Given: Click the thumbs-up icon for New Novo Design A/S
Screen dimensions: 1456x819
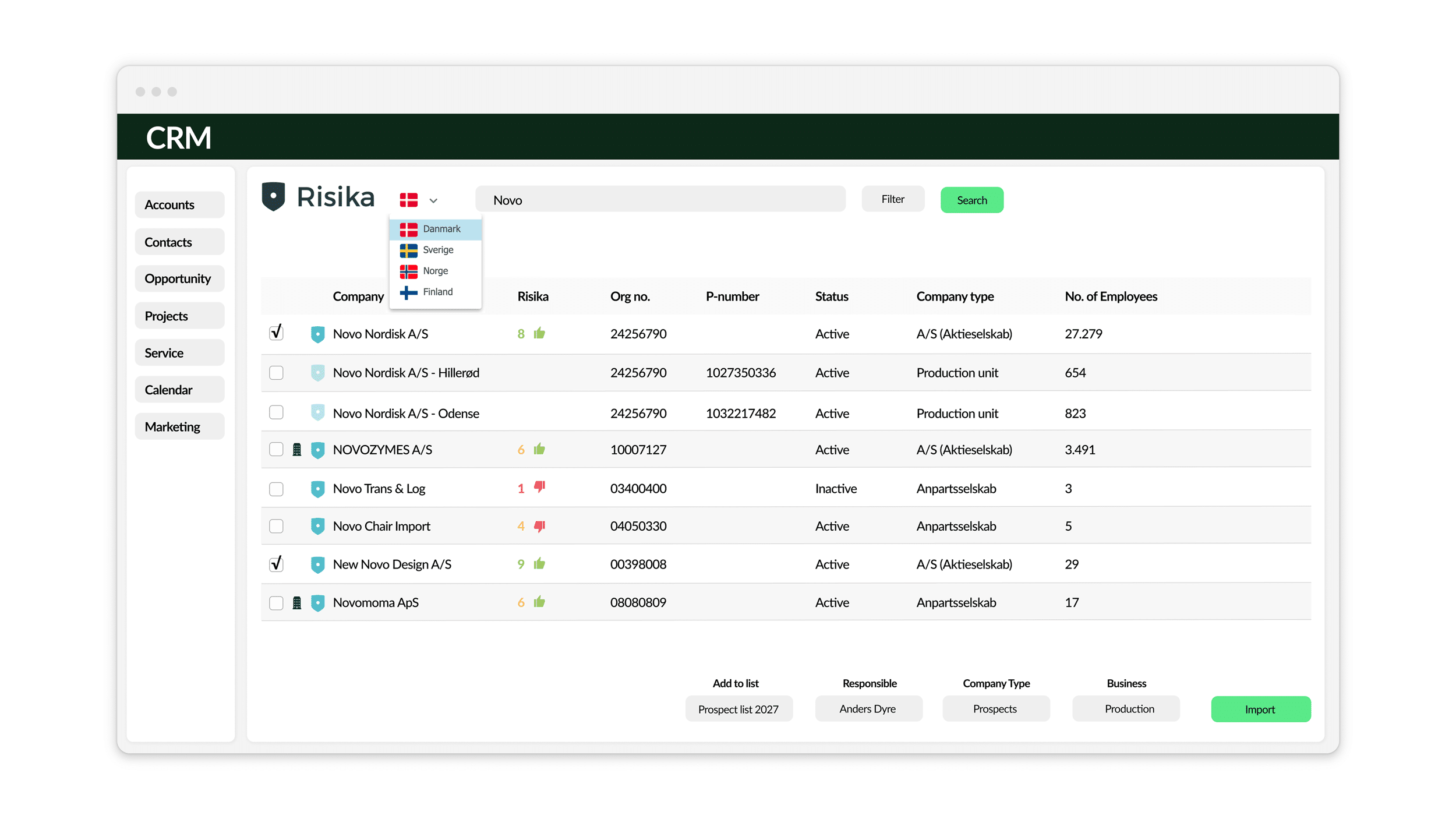Looking at the screenshot, I should click(539, 563).
